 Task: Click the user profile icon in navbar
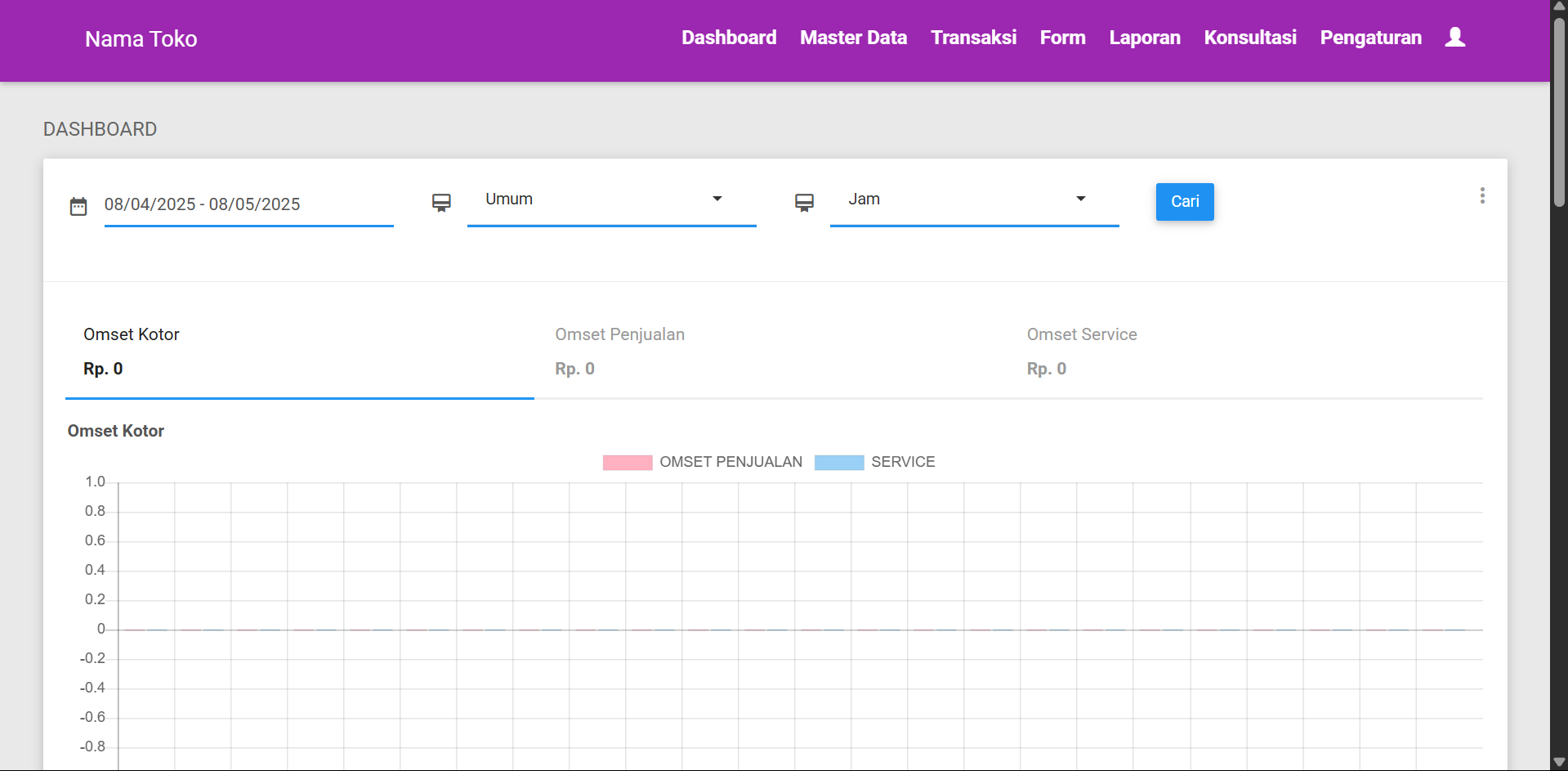(1454, 38)
